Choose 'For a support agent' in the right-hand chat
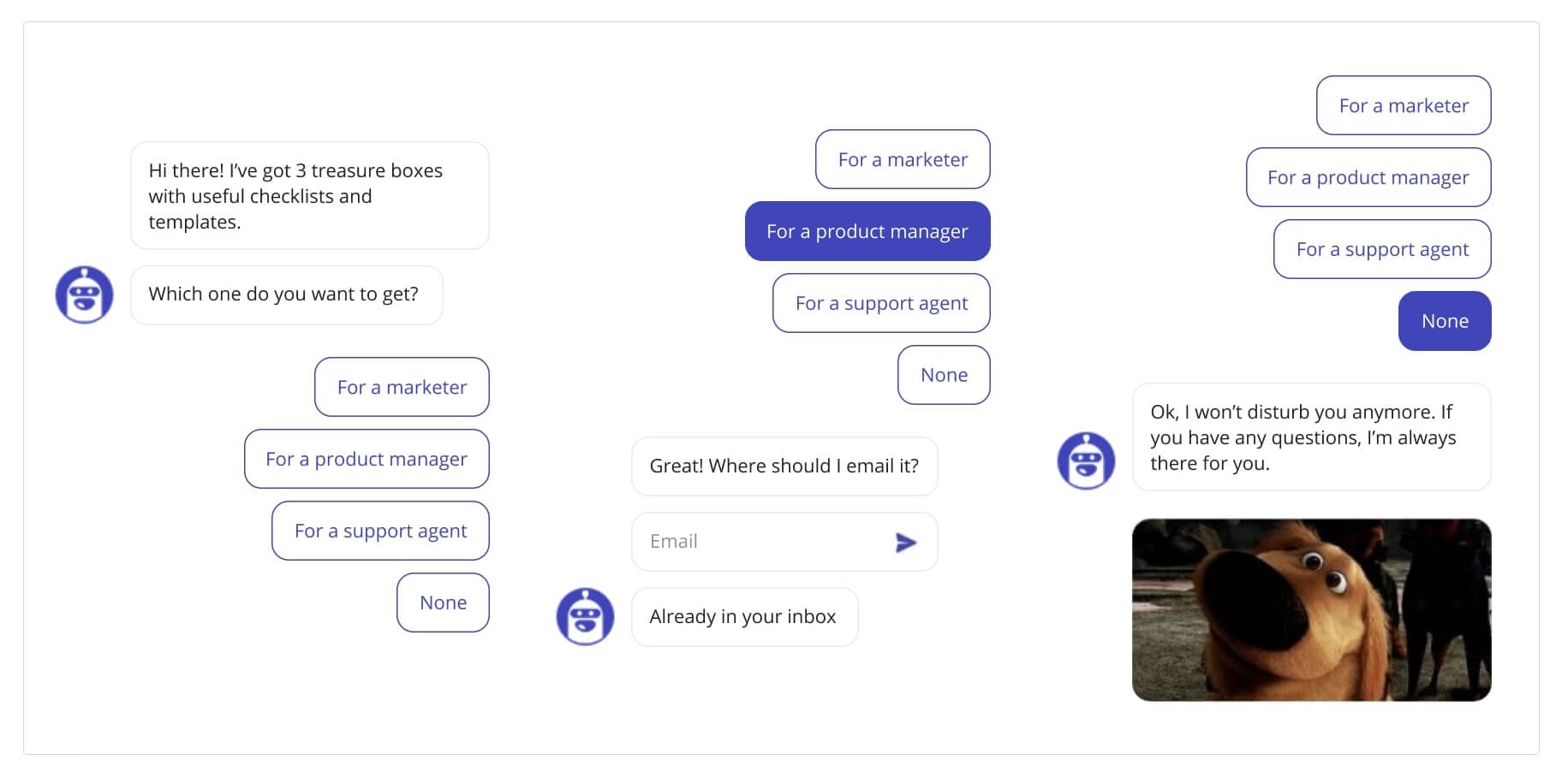Screen dimensions: 1562x784 (x=1382, y=249)
